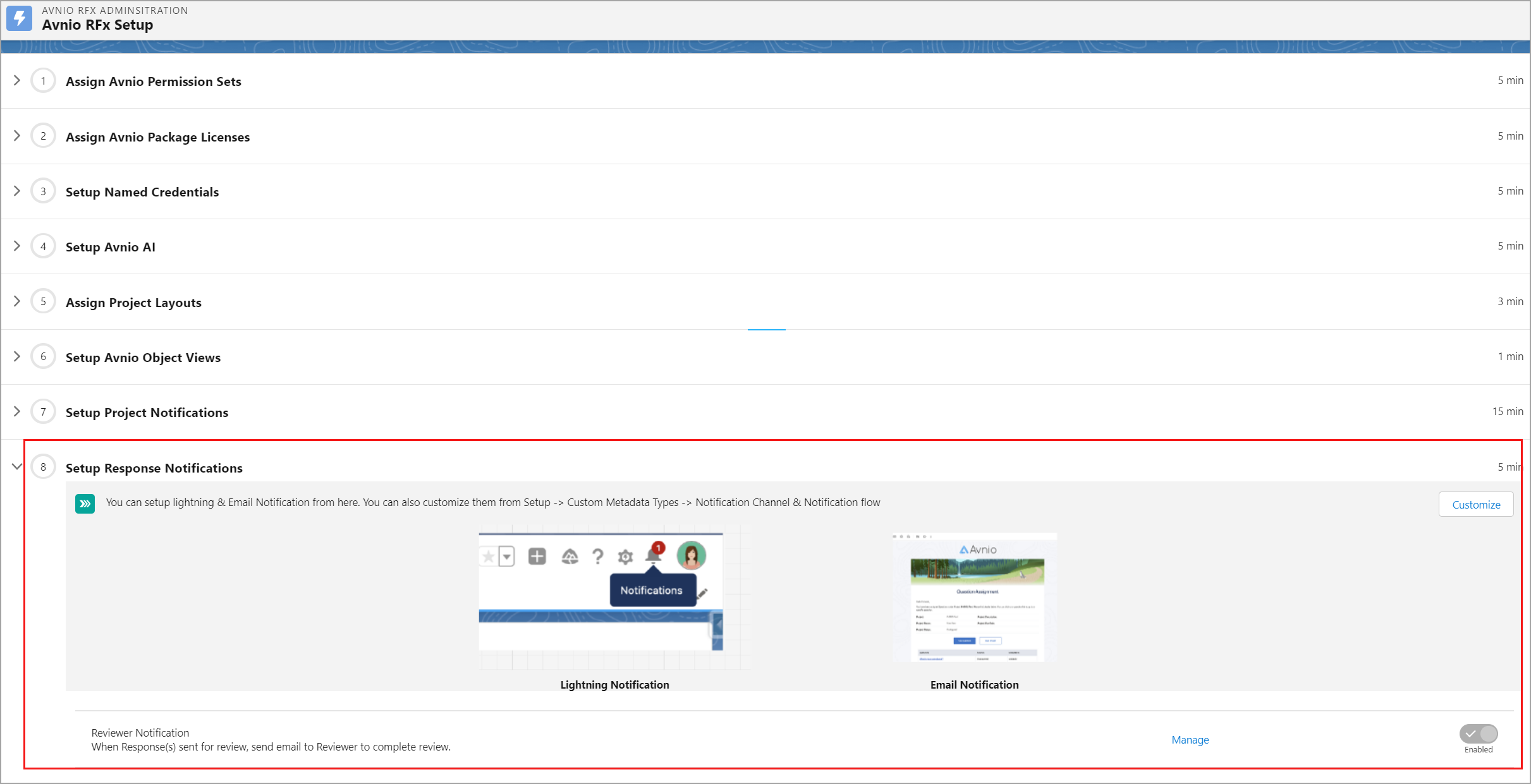The width and height of the screenshot is (1531, 784).
Task: Select the Assign Avnio Package Licenses title
Action: [157, 137]
